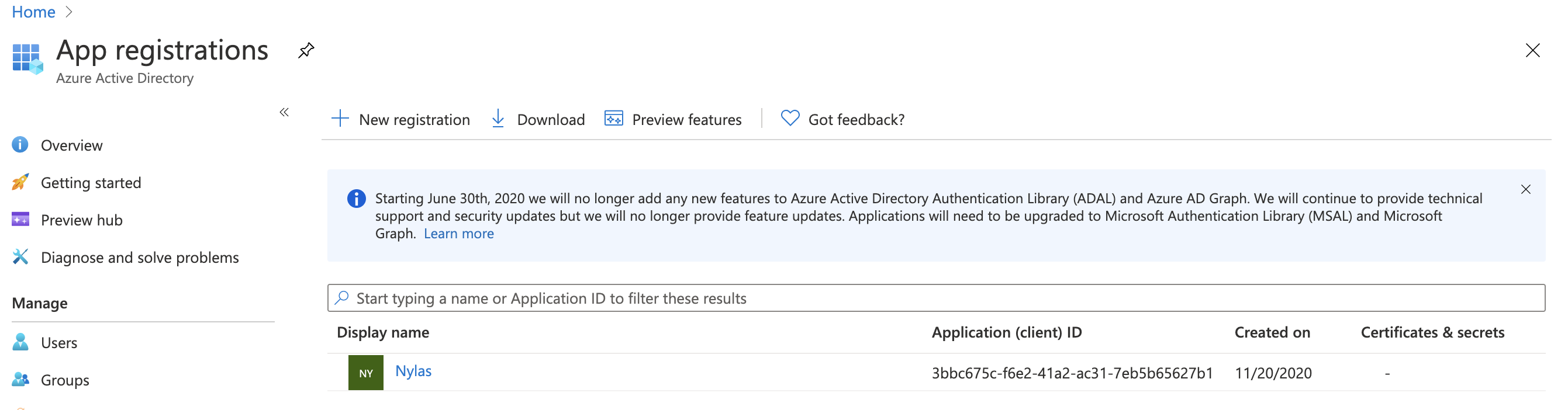Click the Overview info icon
Viewport: 1568px width, 410px height.
click(x=20, y=145)
